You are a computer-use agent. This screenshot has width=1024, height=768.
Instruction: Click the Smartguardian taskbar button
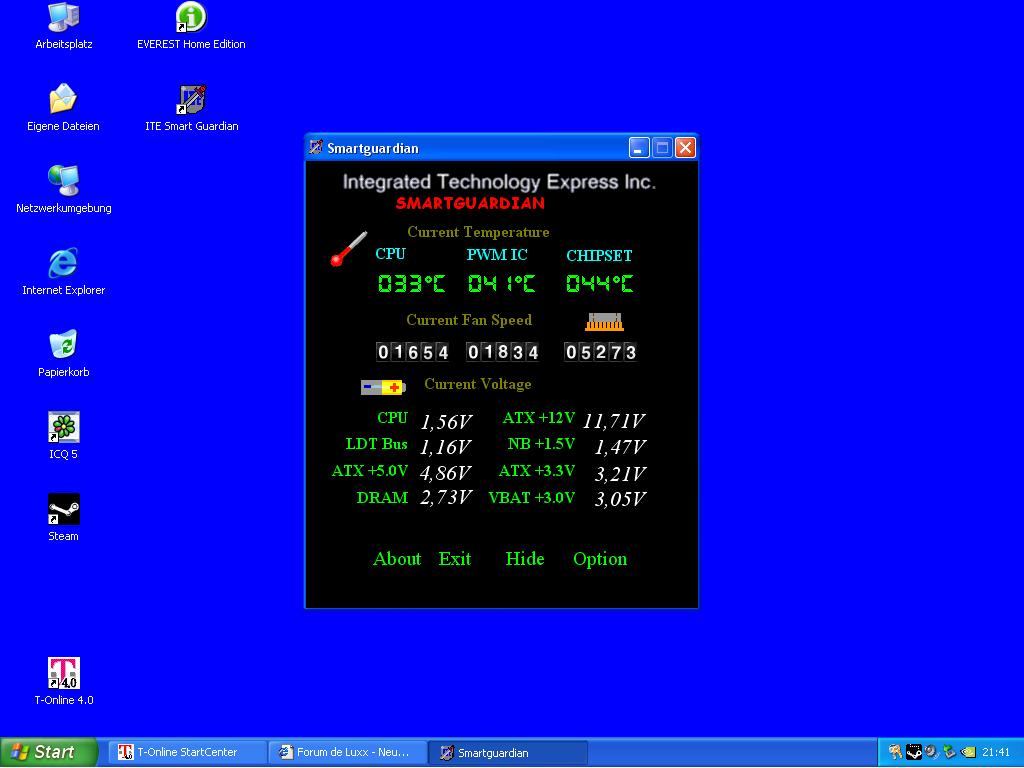(x=508, y=752)
